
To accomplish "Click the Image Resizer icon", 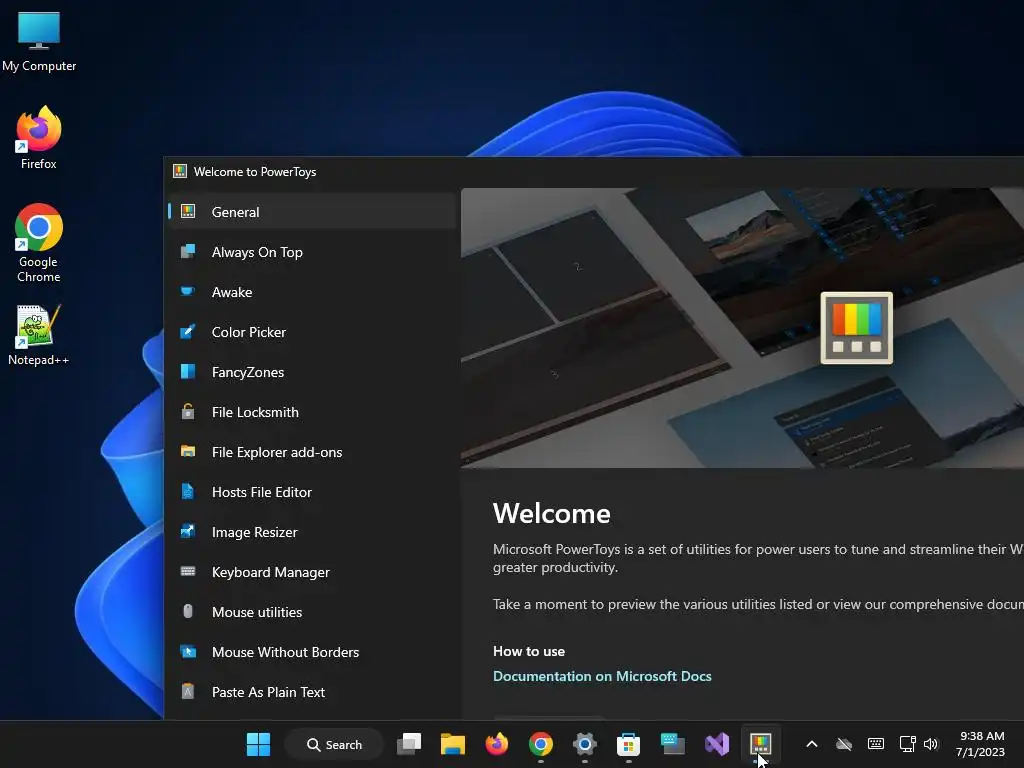I will pos(188,531).
